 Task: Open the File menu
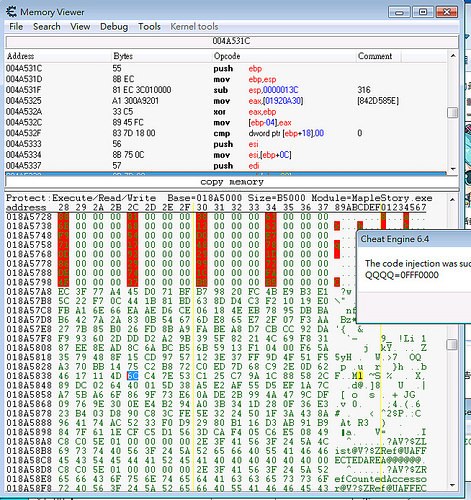coord(16,26)
